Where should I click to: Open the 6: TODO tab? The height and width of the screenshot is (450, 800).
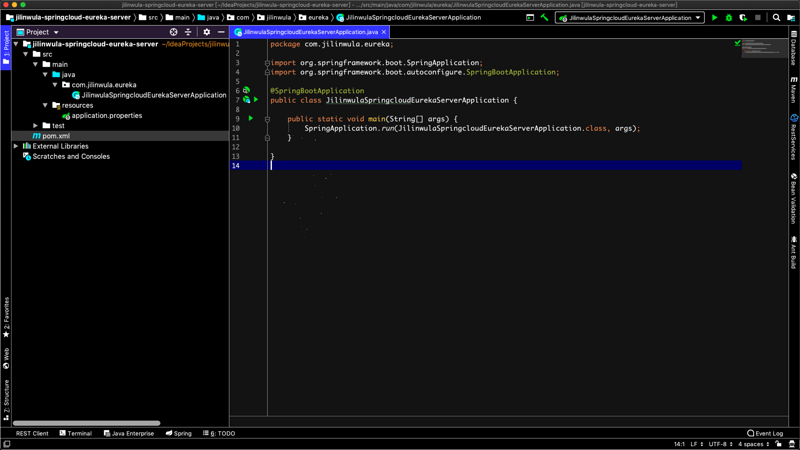[x=220, y=434]
